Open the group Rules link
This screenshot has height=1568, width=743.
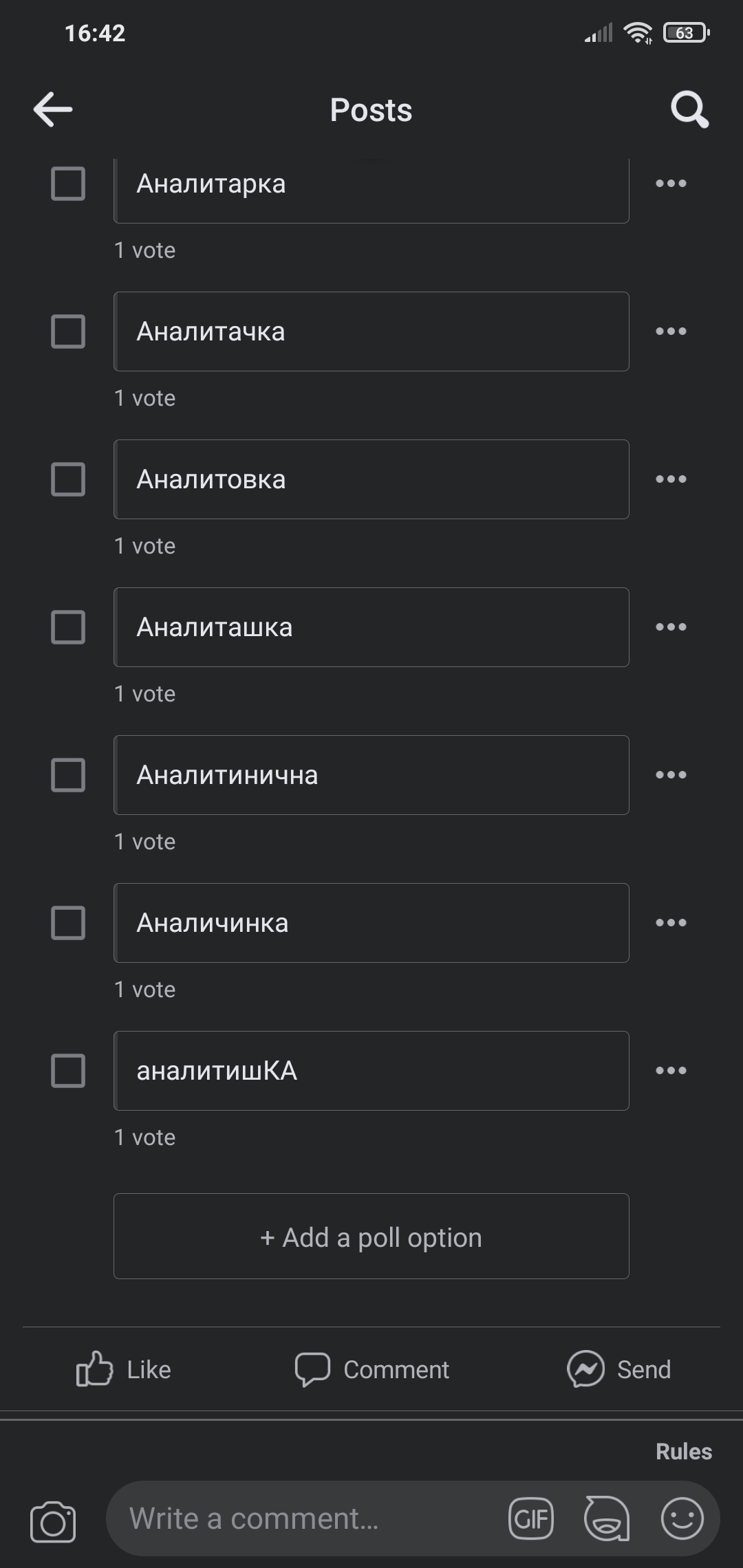point(683,1451)
